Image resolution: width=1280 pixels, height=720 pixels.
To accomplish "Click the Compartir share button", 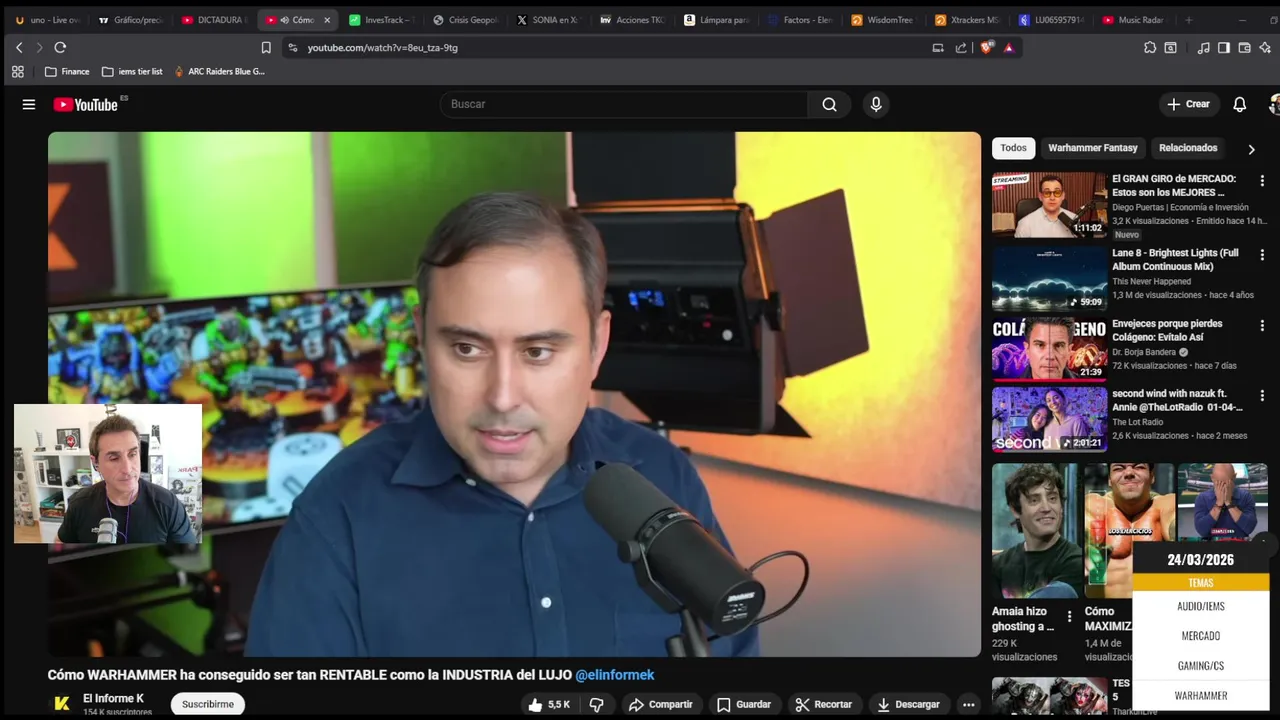I will 660,704.
